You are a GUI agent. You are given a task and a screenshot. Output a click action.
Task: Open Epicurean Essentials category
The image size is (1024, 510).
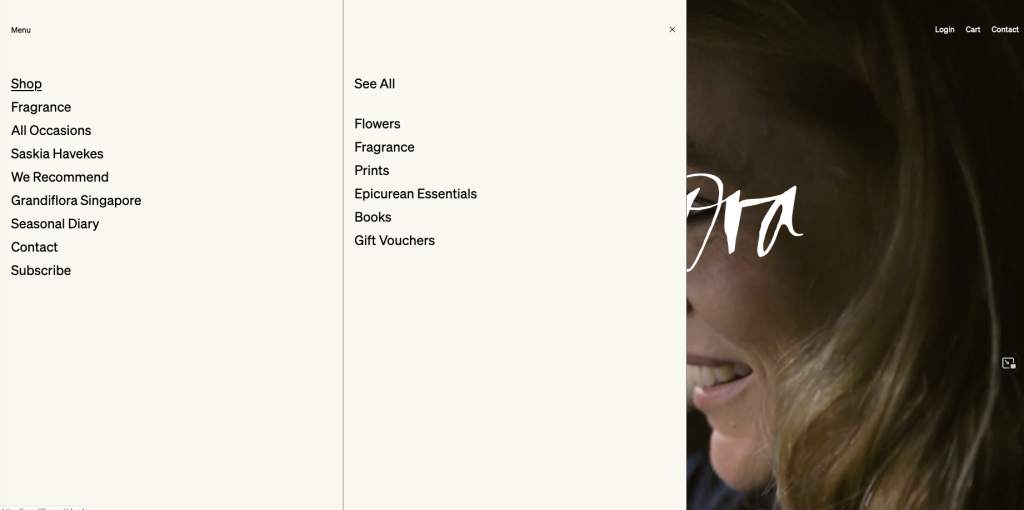click(x=416, y=194)
